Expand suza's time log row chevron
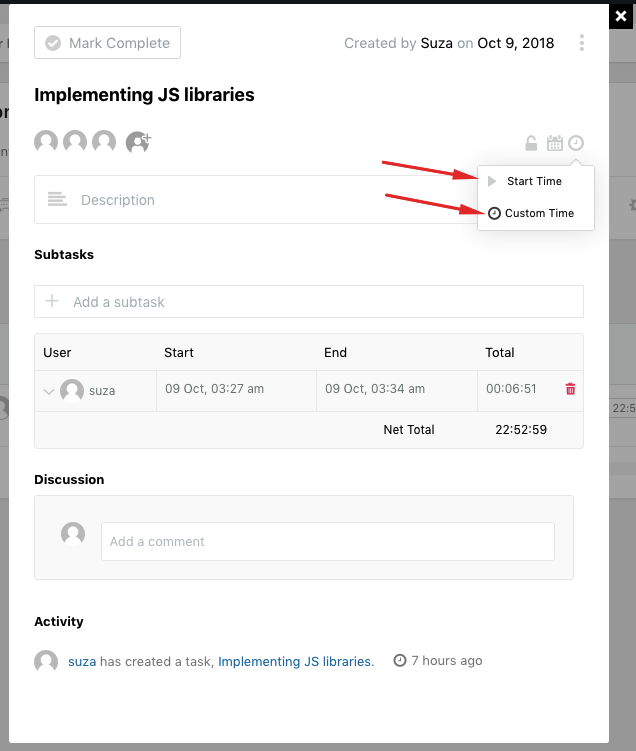The width and height of the screenshot is (636, 751). click(x=48, y=391)
